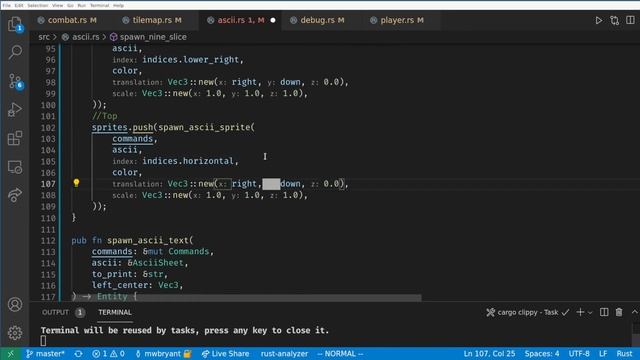This screenshot has height=360, width=640.
Task: Click rust-analyzer status bar item
Action: (284, 354)
